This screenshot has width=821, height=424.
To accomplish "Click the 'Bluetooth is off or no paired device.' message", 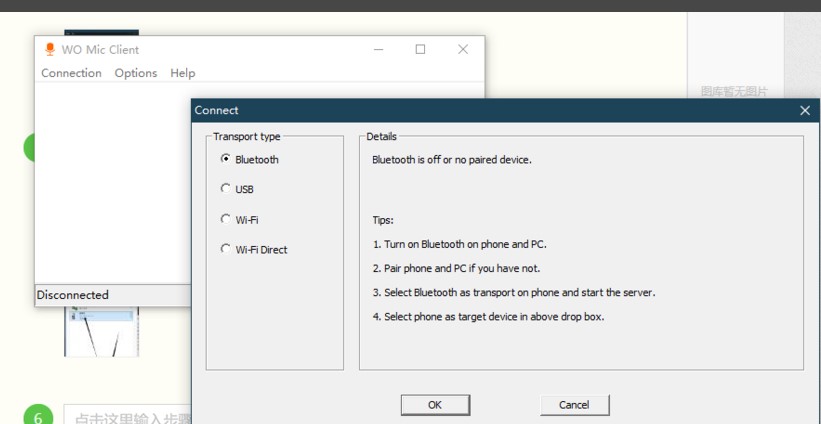I will [x=452, y=160].
